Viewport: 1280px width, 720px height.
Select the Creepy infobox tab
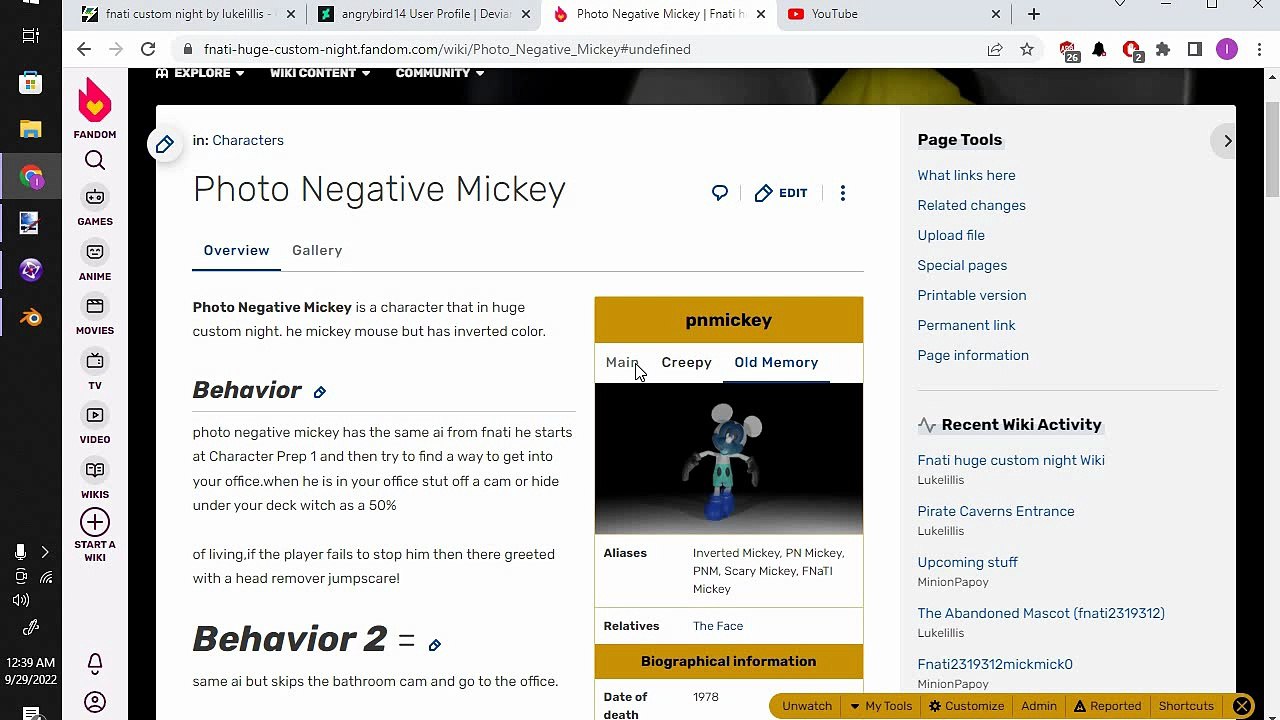686,362
